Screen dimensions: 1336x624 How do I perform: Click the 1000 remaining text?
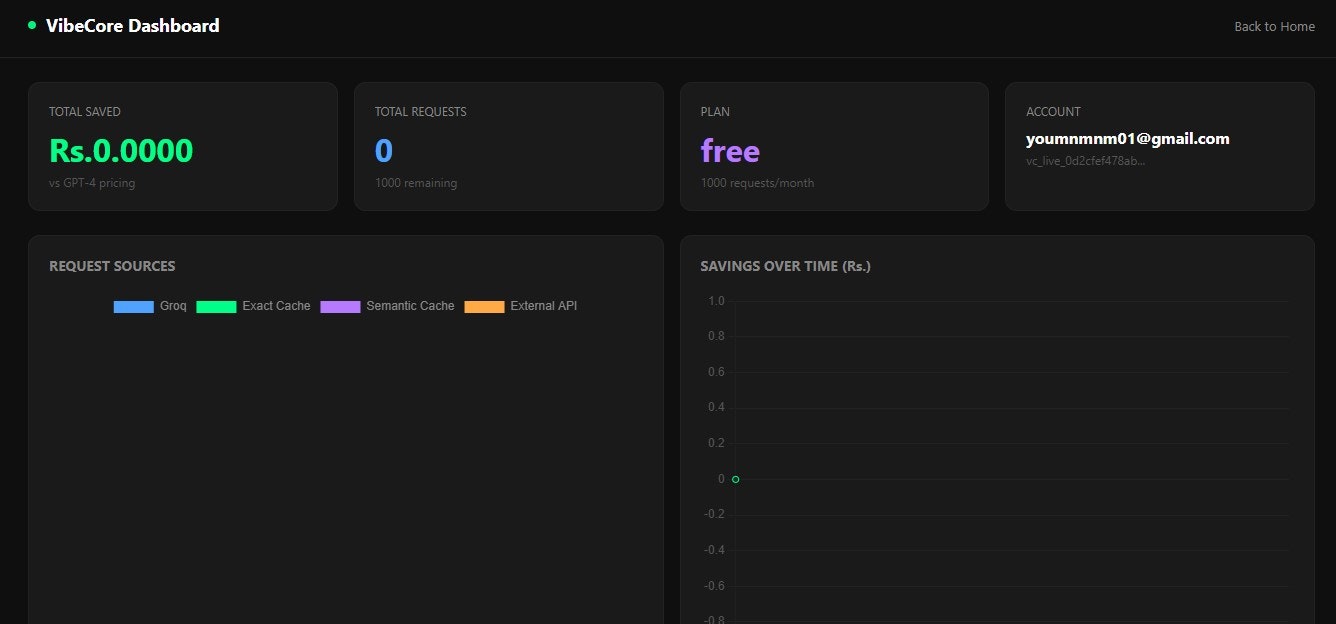[416, 183]
